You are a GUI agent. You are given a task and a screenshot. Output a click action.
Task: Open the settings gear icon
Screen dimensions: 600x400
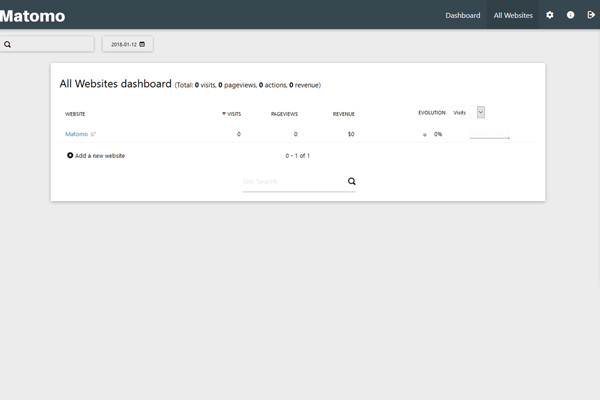(549, 15)
